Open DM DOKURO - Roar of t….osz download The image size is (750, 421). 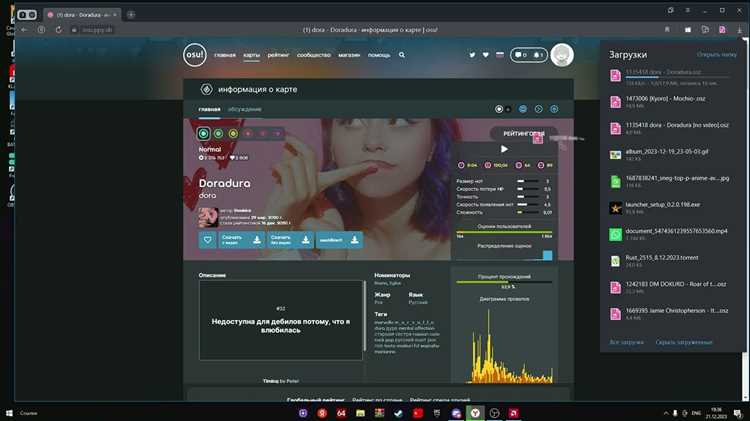pyautogui.click(x=671, y=287)
